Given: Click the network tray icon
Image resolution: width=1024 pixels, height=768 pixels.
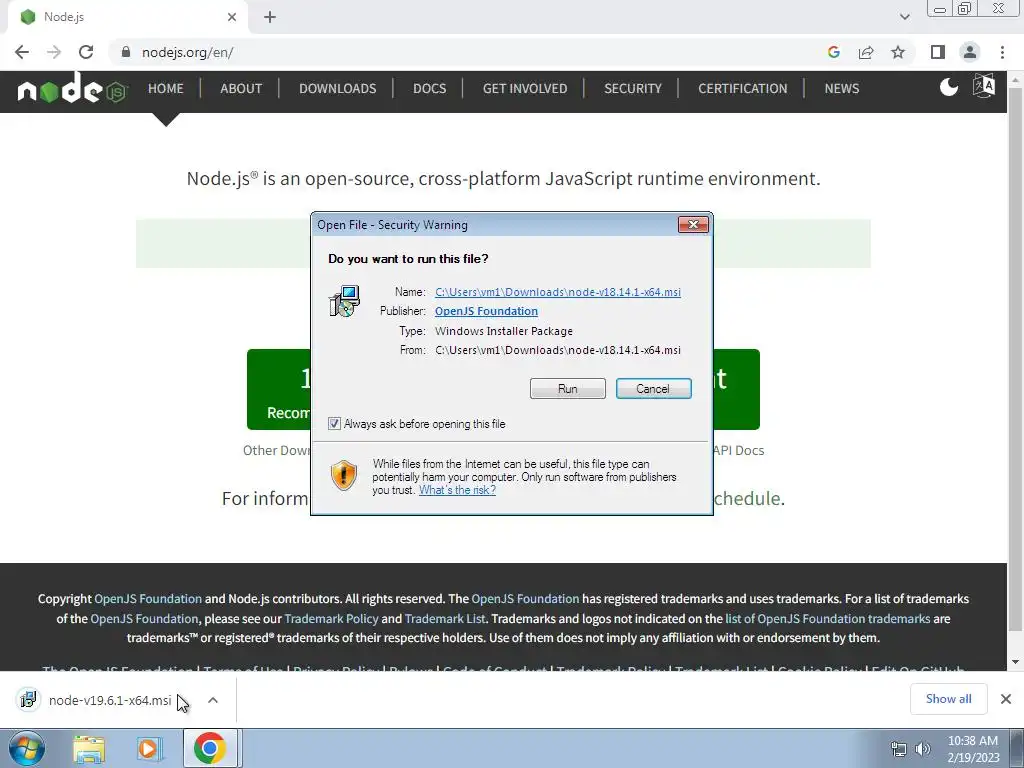Looking at the screenshot, I should 899,749.
